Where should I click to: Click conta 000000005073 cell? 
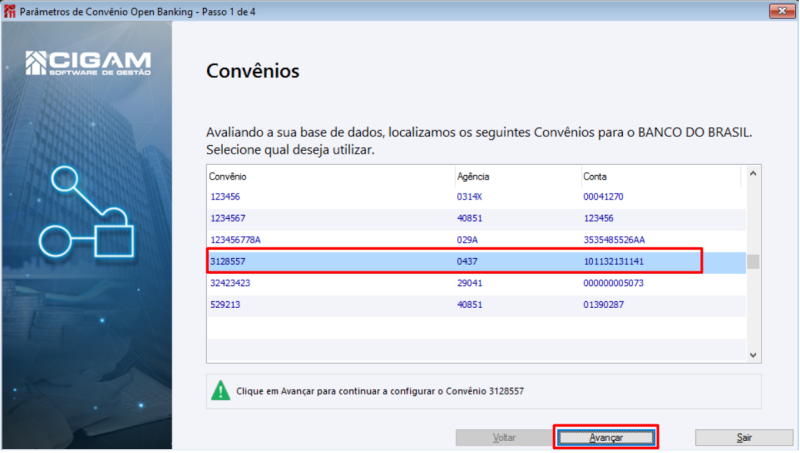(613, 283)
